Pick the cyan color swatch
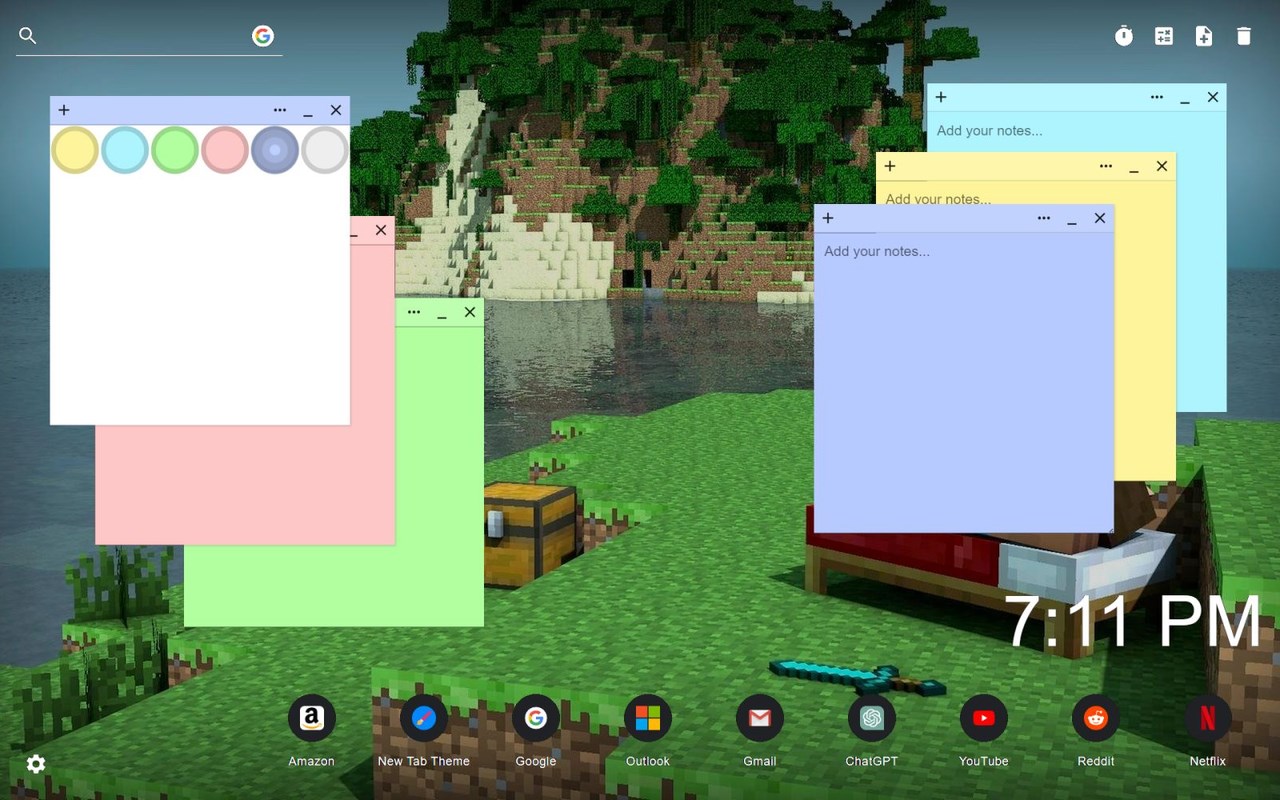 coord(125,150)
